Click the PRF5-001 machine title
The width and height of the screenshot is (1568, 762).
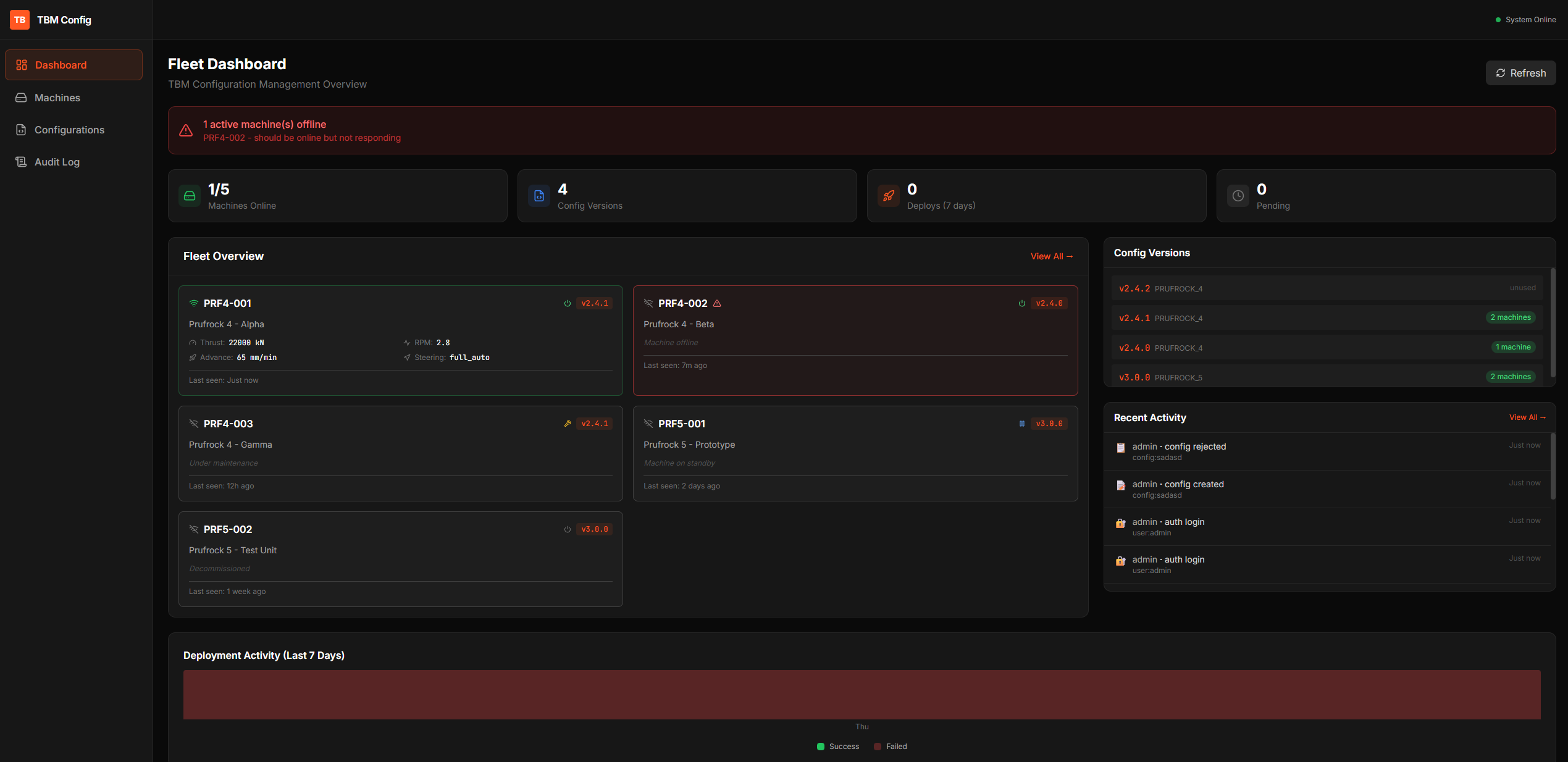tap(682, 424)
